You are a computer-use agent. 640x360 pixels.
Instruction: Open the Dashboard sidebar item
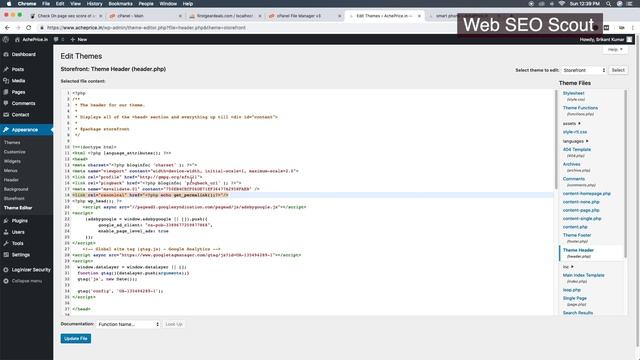click(23, 54)
